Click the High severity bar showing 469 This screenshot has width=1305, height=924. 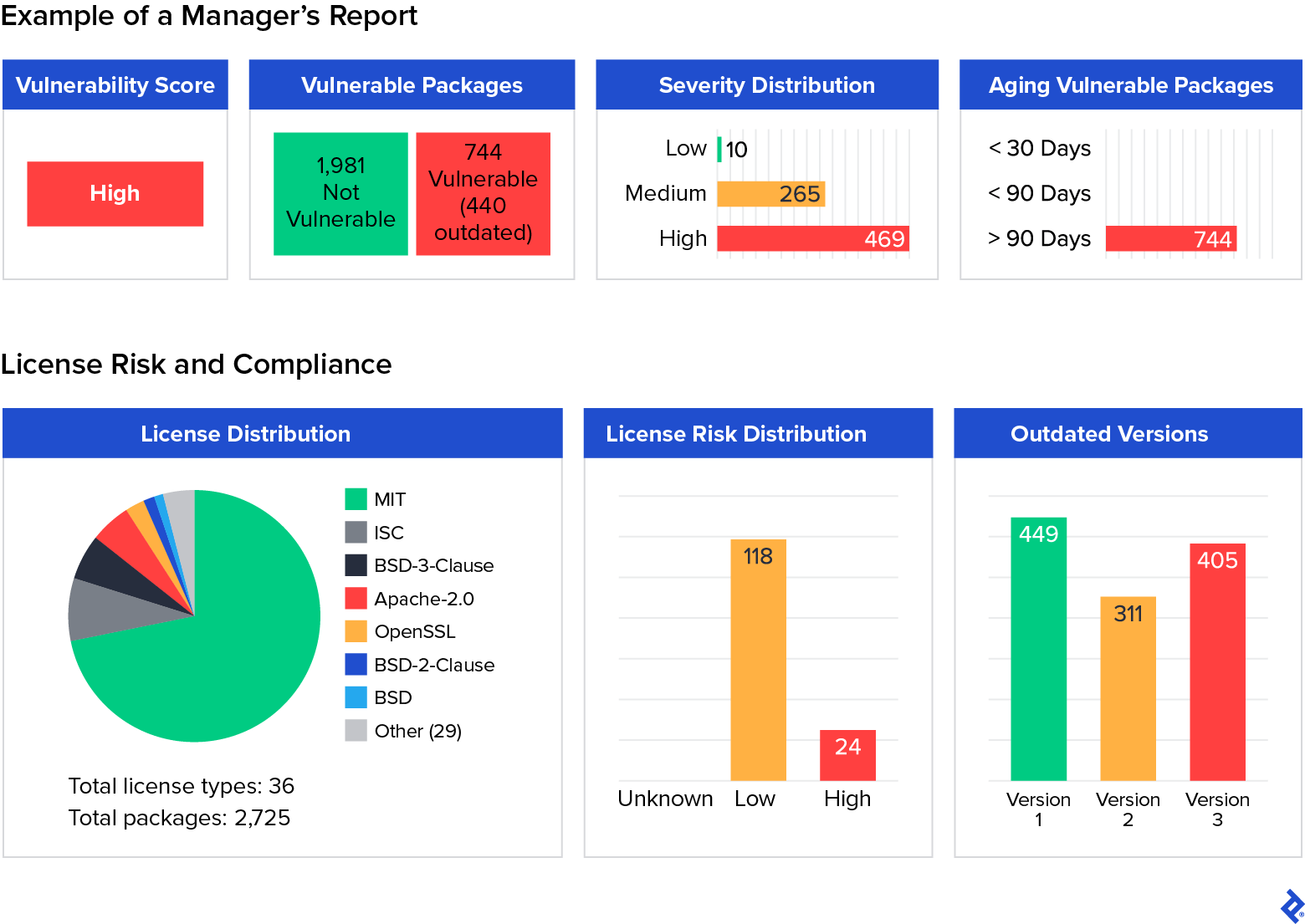pyautogui.click(x=811, y=238)
